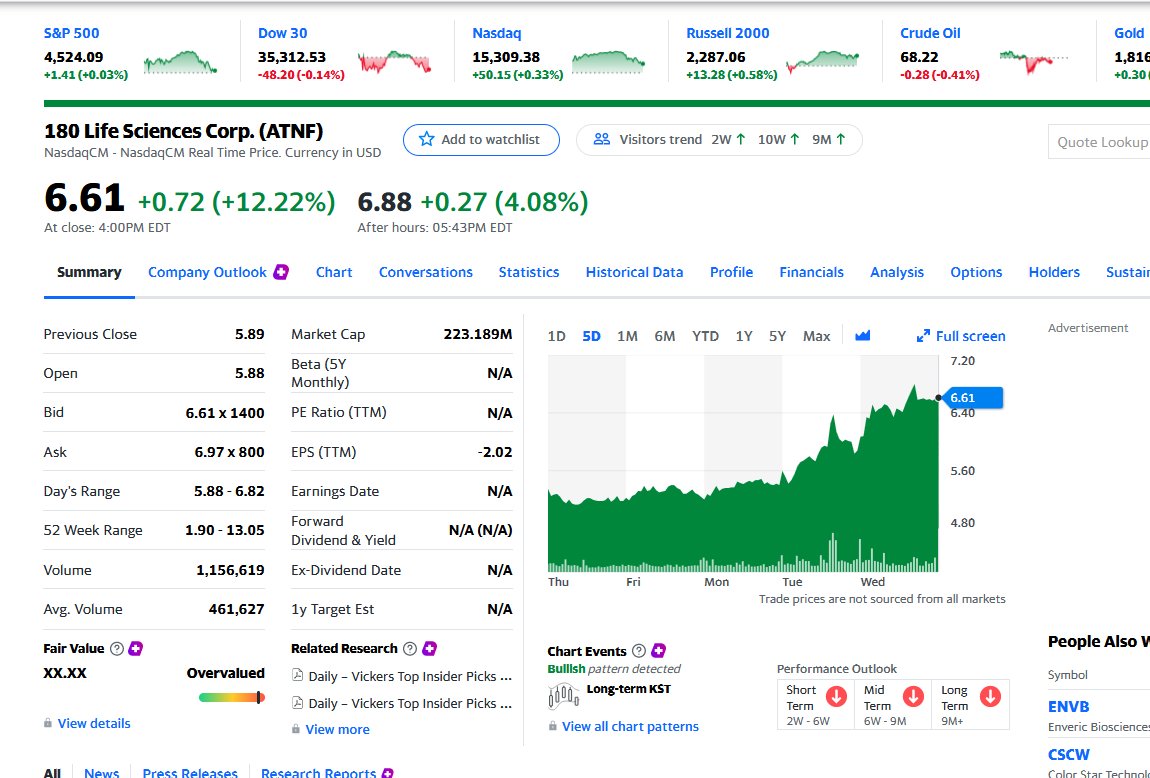Open the Crude Oil mini sparkline chart
Viewport: 1150px width, 778px height.
1034,63
